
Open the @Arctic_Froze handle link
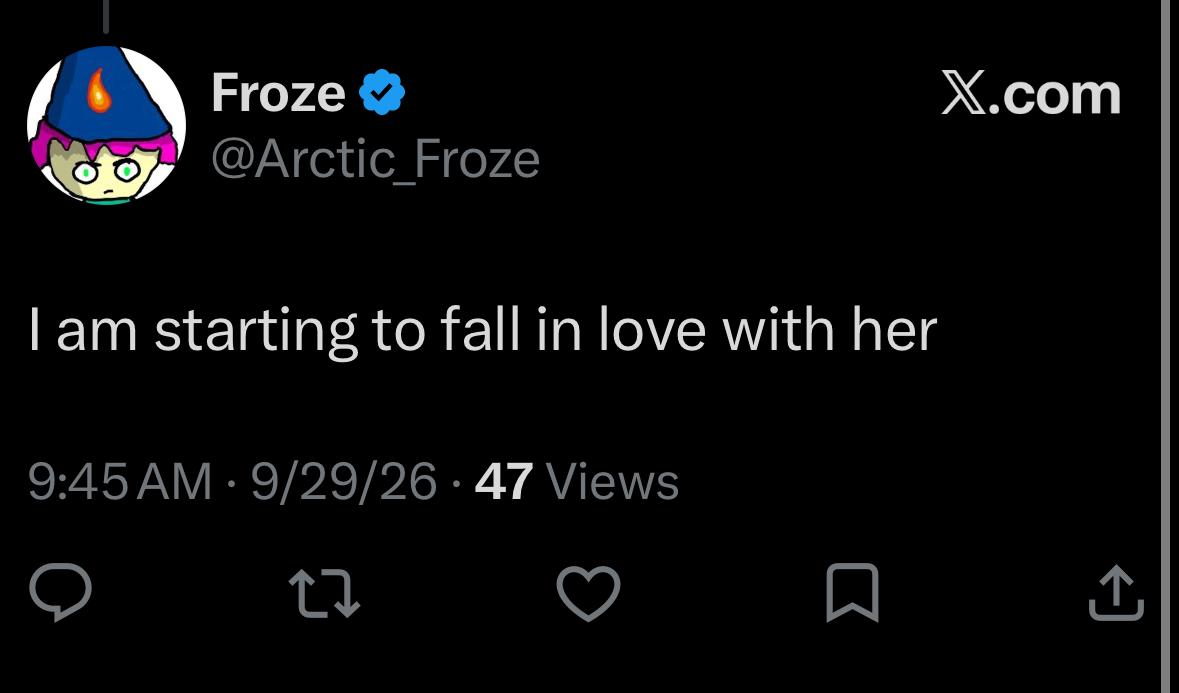tap(375, 159)
